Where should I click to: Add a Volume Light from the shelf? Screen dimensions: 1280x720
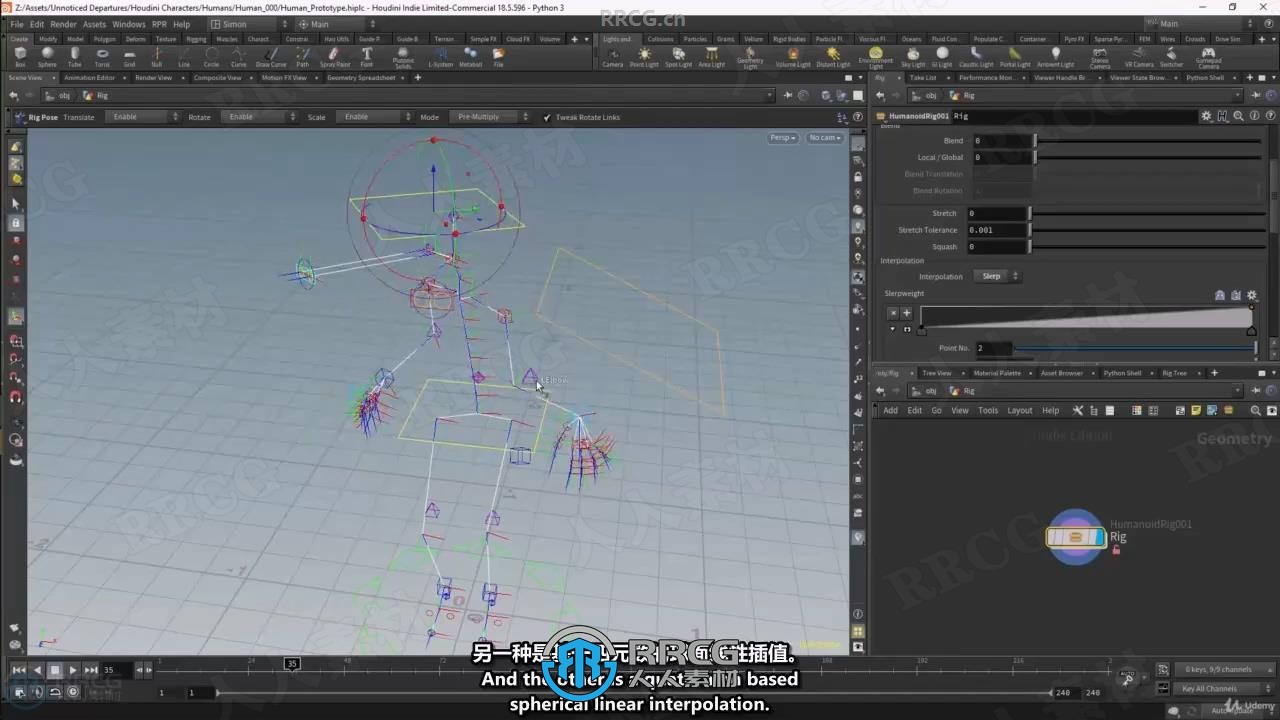click(x=793, y=57)
